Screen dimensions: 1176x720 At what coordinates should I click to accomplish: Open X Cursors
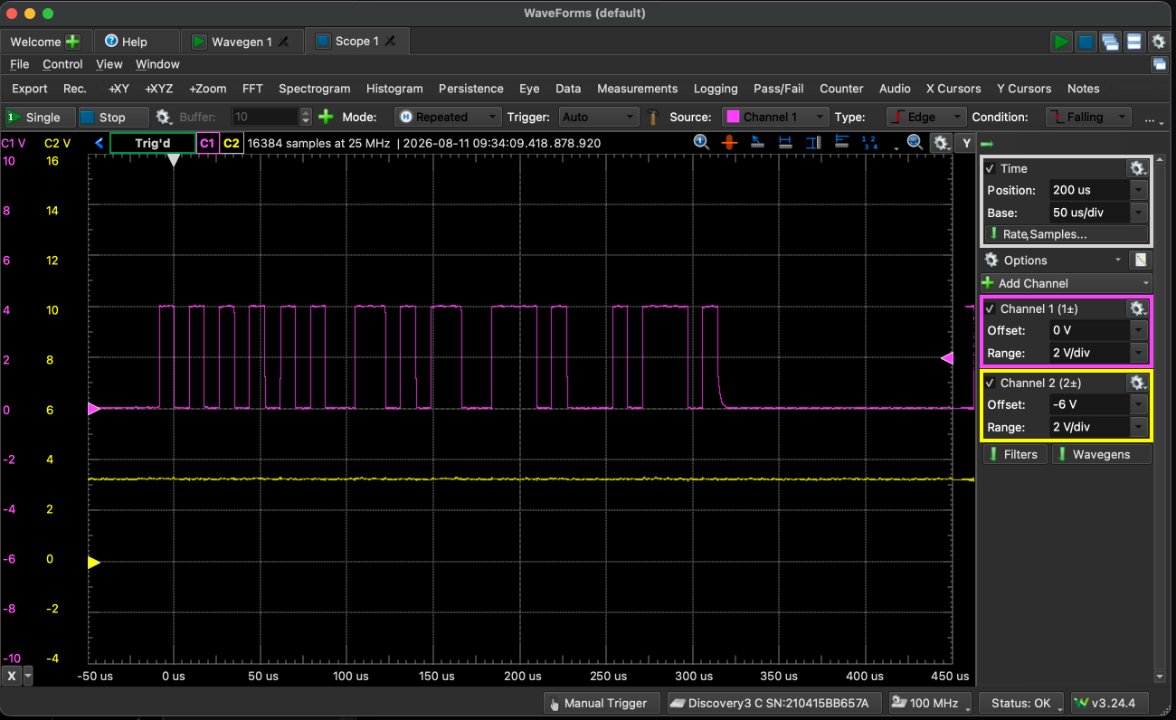(x=952, y=88)
